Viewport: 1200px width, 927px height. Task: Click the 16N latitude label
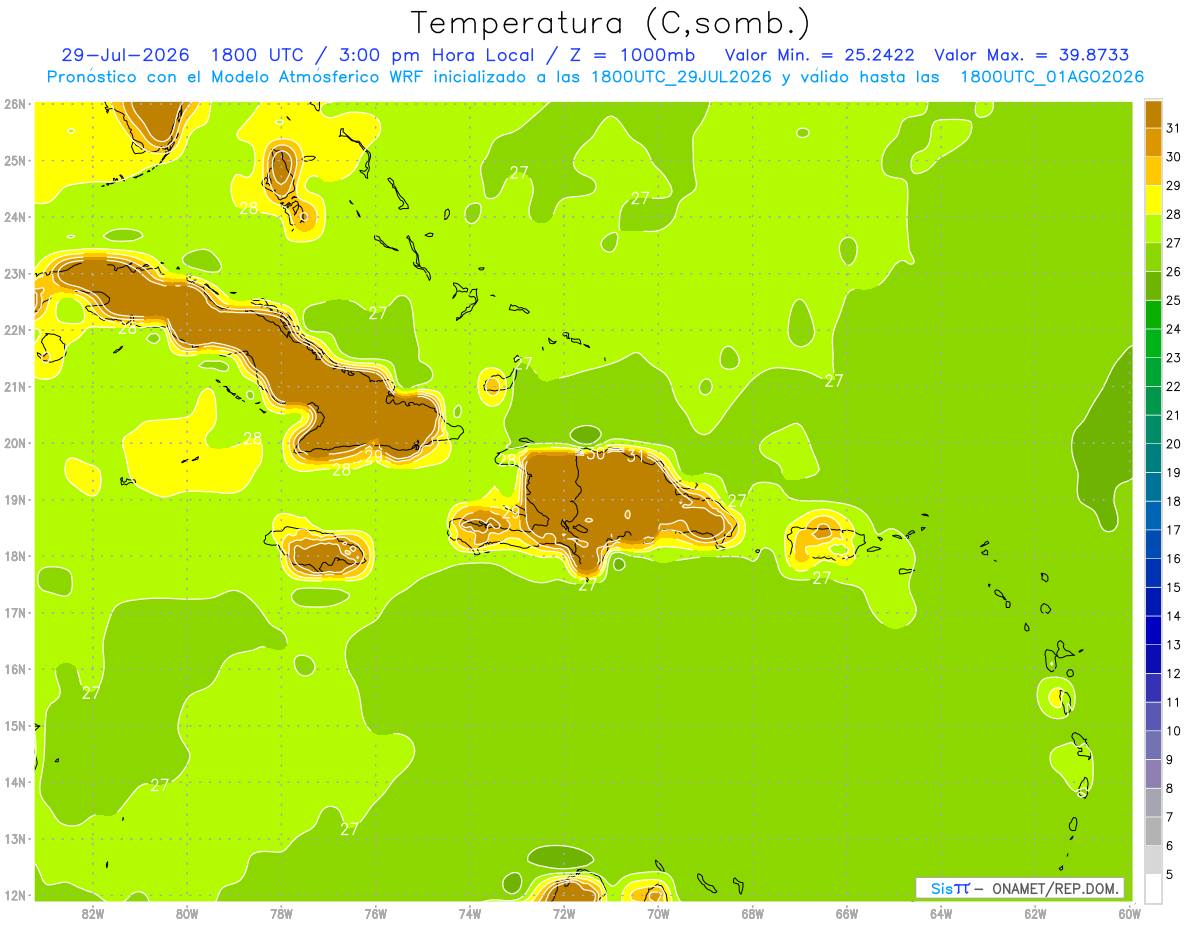click(15, 669)
